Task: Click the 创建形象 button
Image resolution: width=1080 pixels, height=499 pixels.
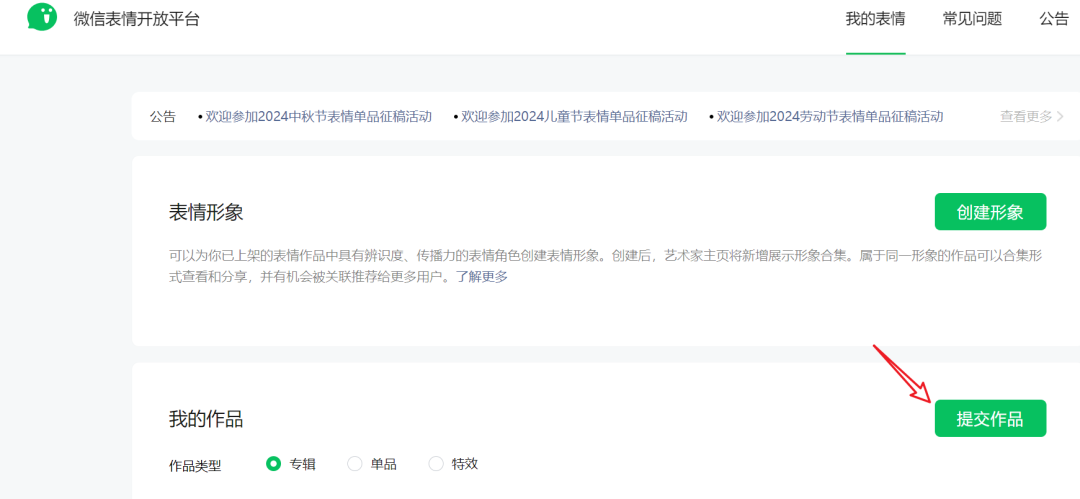Action: click(x=990, y=212)
